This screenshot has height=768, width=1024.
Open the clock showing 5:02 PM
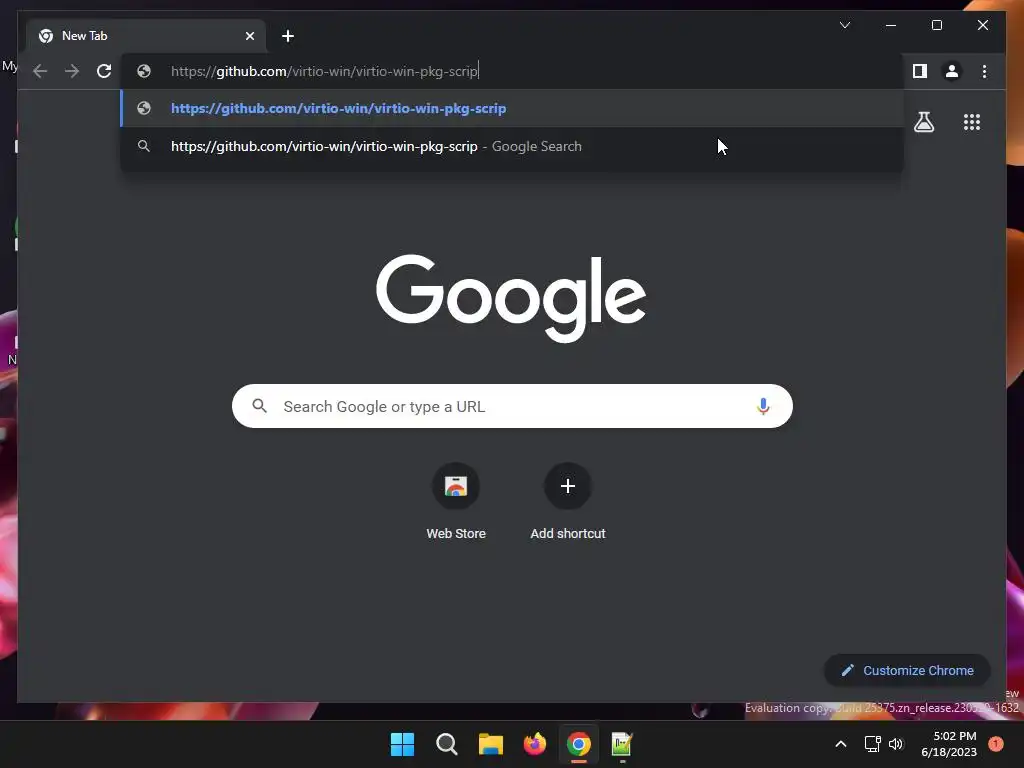949,744
